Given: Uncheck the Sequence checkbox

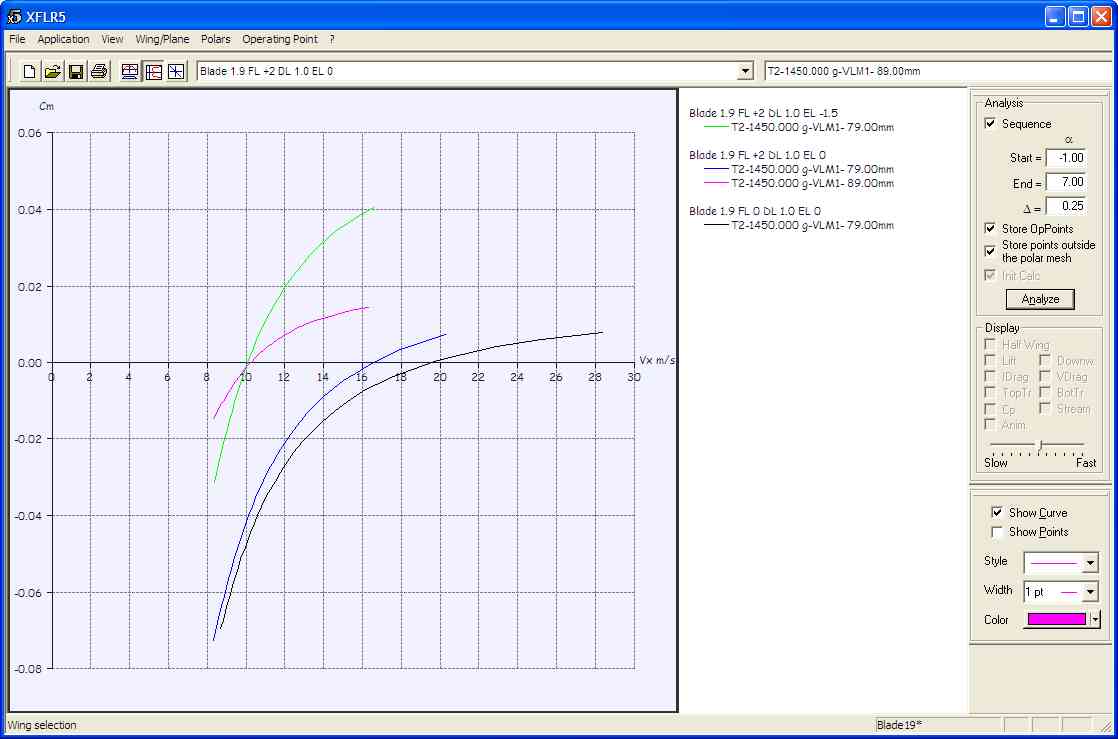Looking at the screenshot, I should 990,124.
